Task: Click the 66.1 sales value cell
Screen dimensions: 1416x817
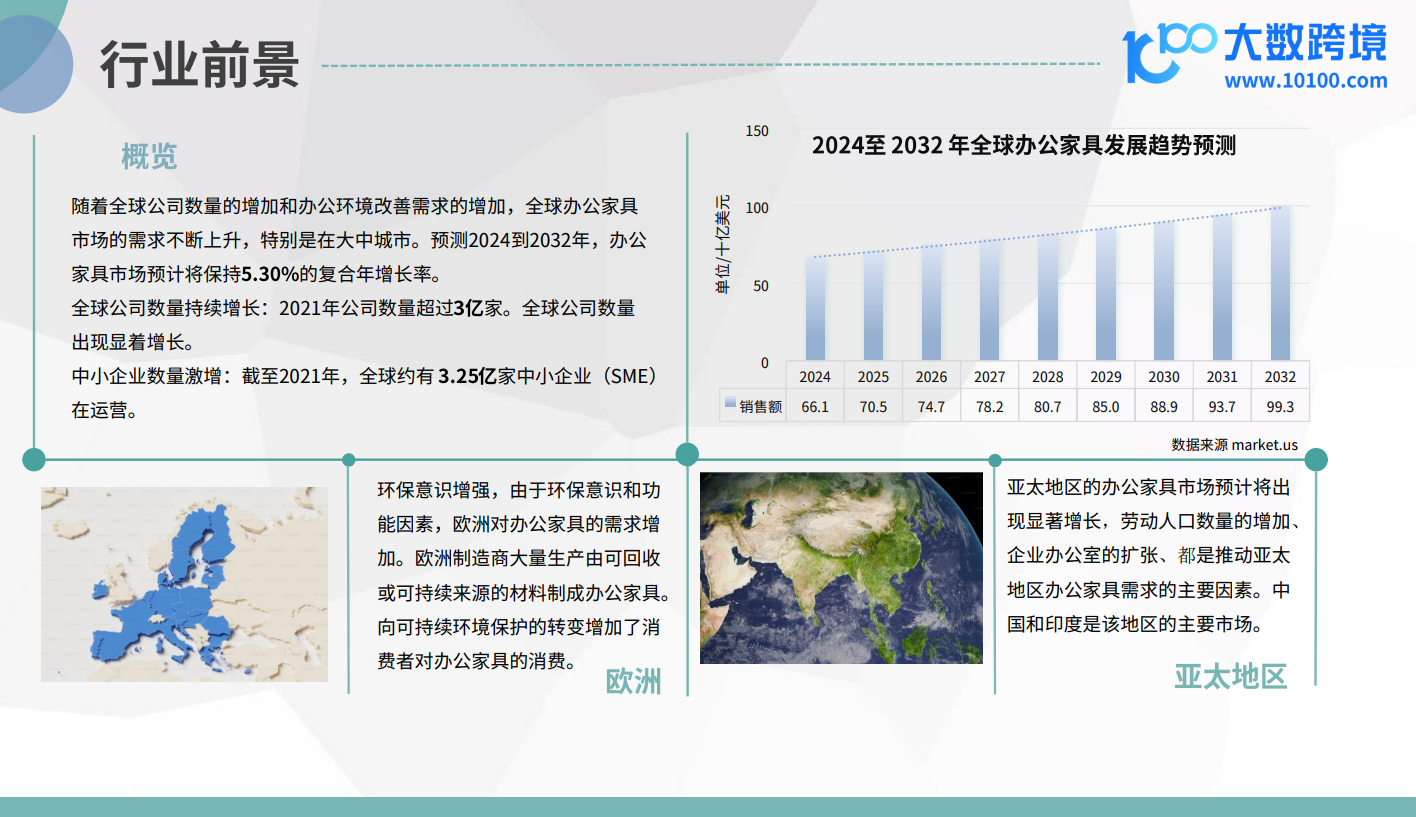Action: click(815, 406)
